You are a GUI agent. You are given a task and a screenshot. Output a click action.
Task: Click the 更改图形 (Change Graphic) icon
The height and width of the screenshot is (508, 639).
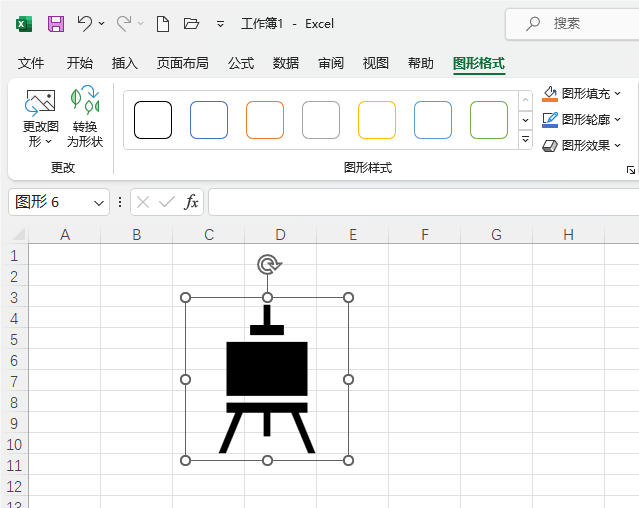coord(40,103)
